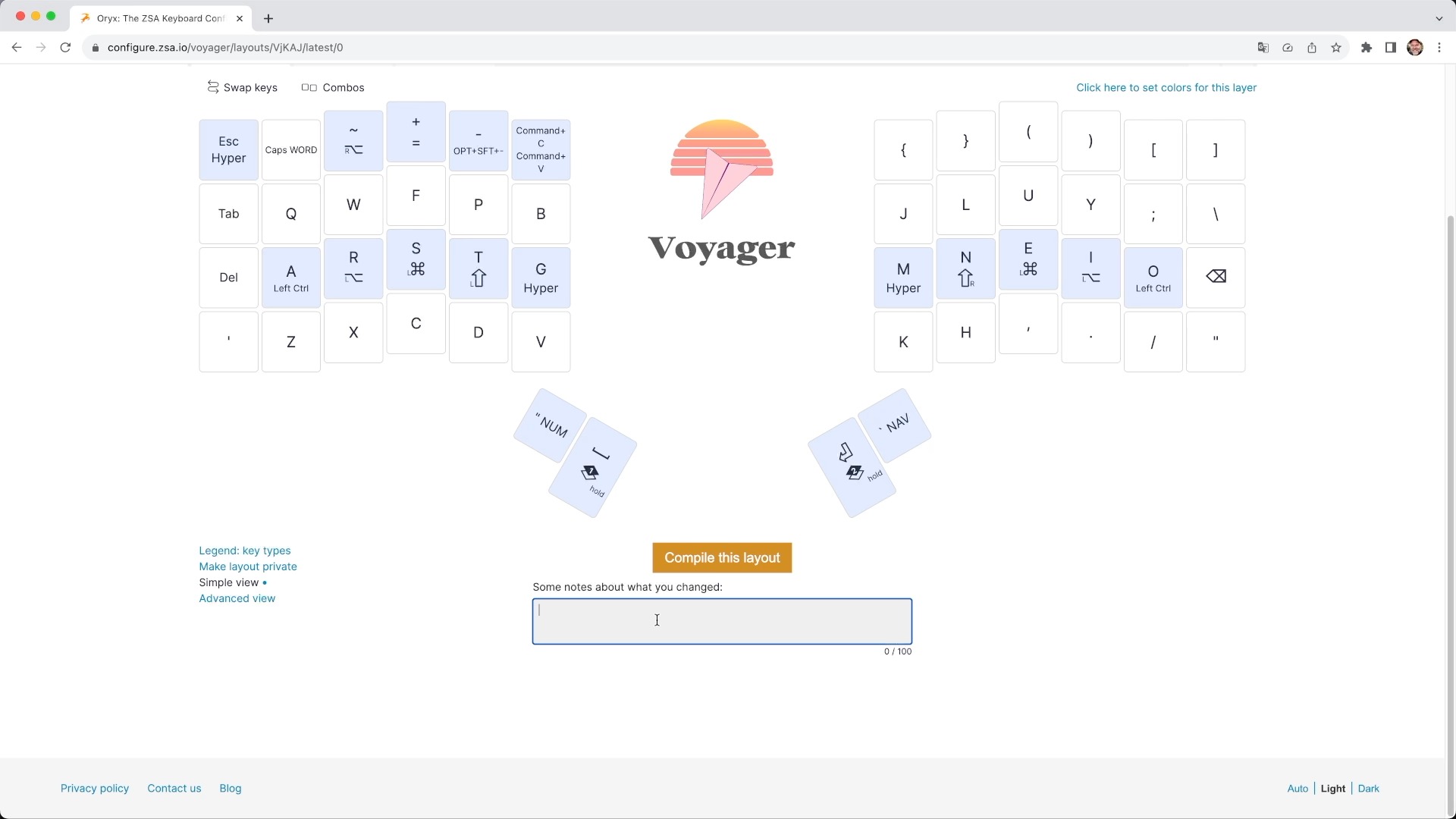Viewport: 1456px width, 819px height.
Task: Focus the change notes text field
Action: tap(722, 621)
